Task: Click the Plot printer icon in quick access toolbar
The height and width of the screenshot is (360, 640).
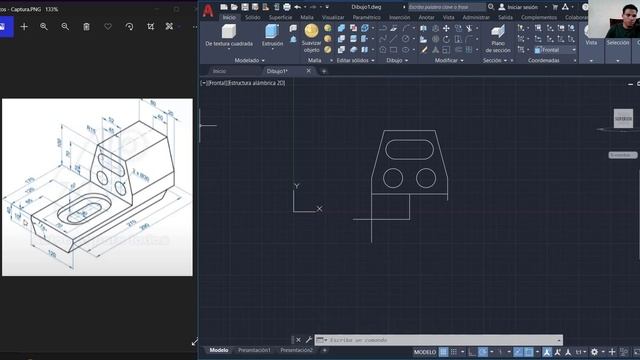Action: [x=287, y=7]
